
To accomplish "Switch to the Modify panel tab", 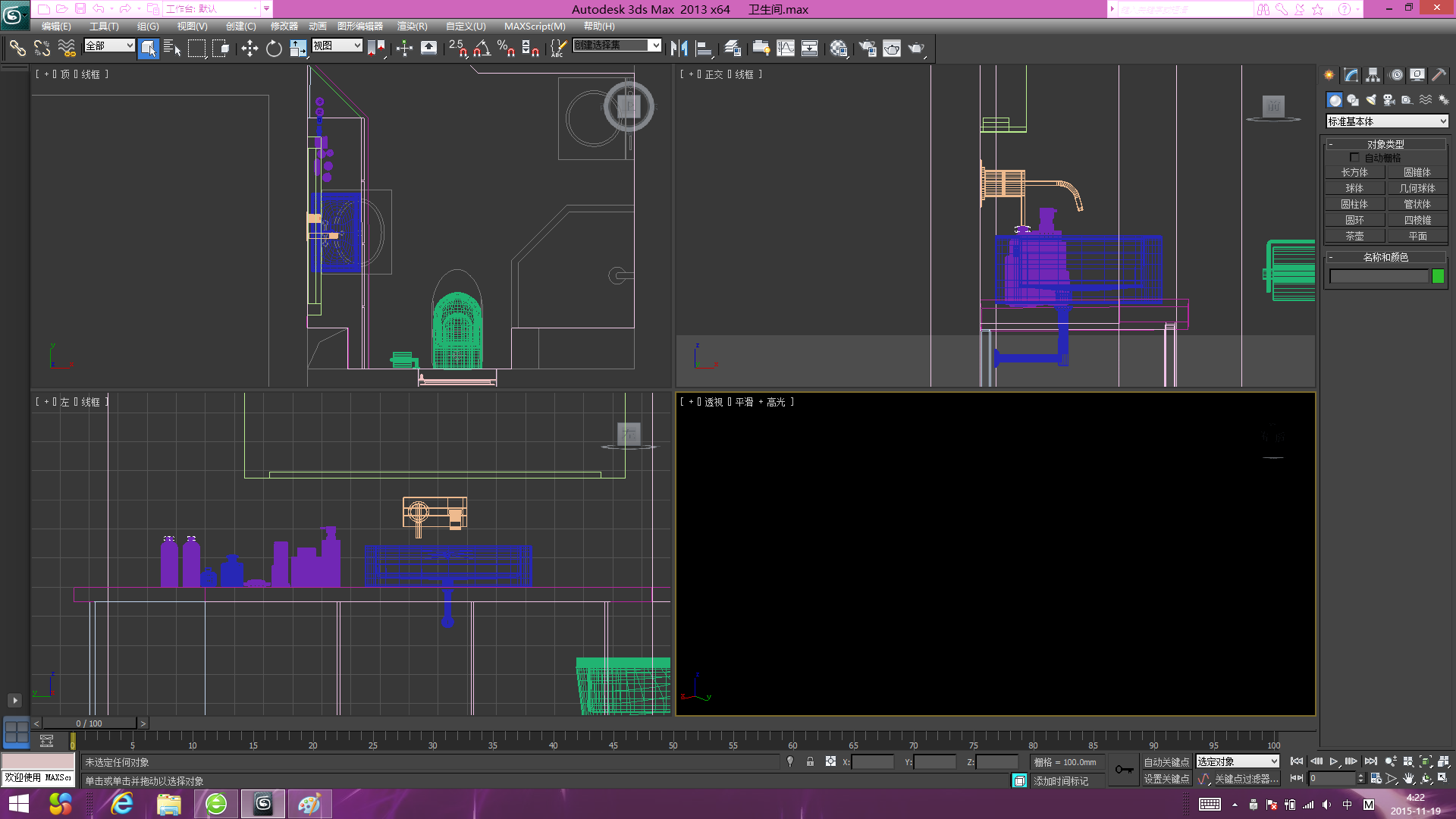I will click(1351, 75).
